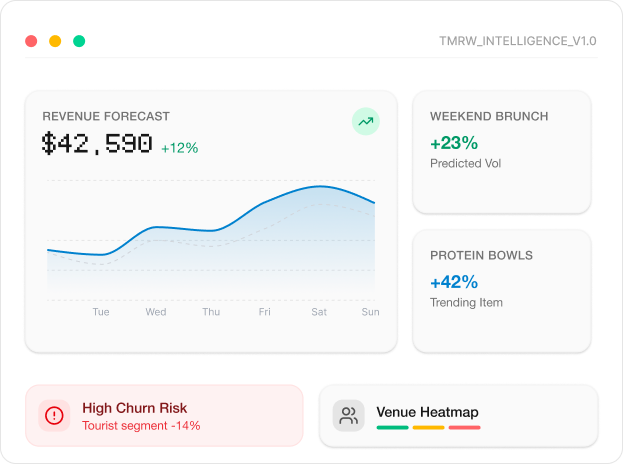Select Tue on the chart axis

click(101, 312)
